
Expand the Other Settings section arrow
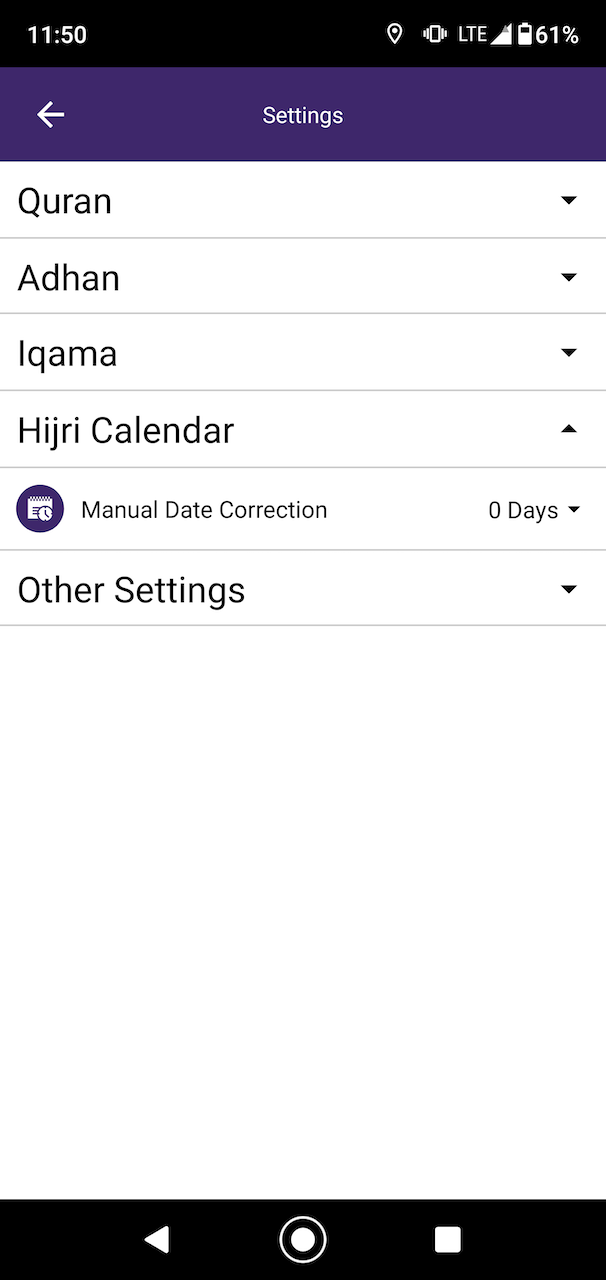[569, 590]
